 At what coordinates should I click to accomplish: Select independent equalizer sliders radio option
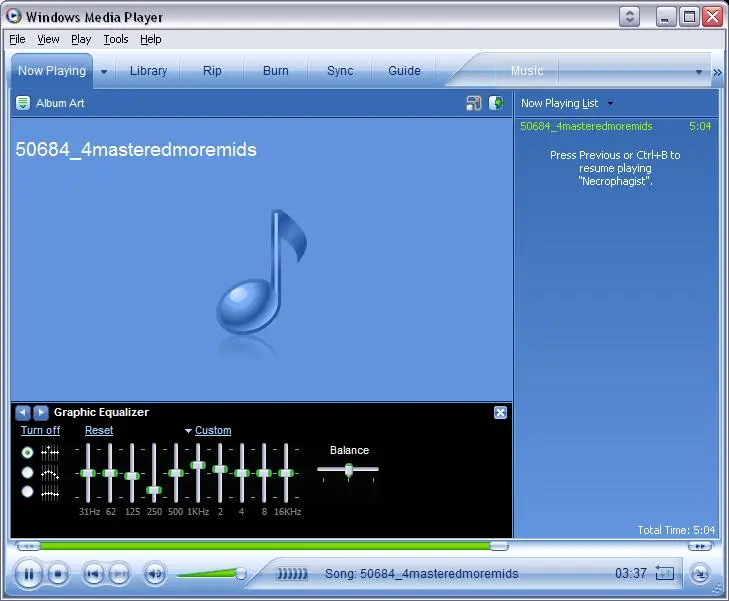[27, 452]
